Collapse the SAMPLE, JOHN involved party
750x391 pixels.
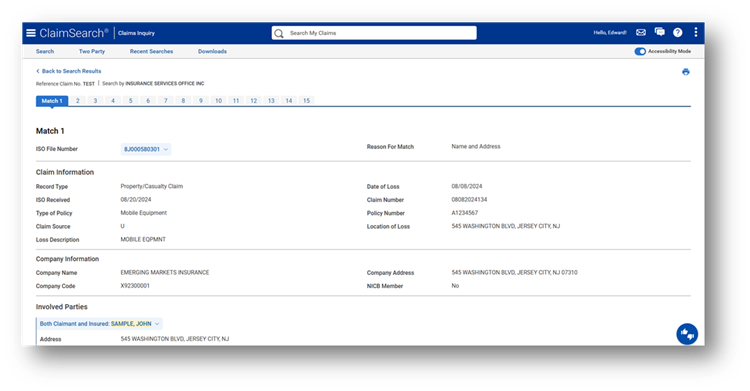[99, 324]
